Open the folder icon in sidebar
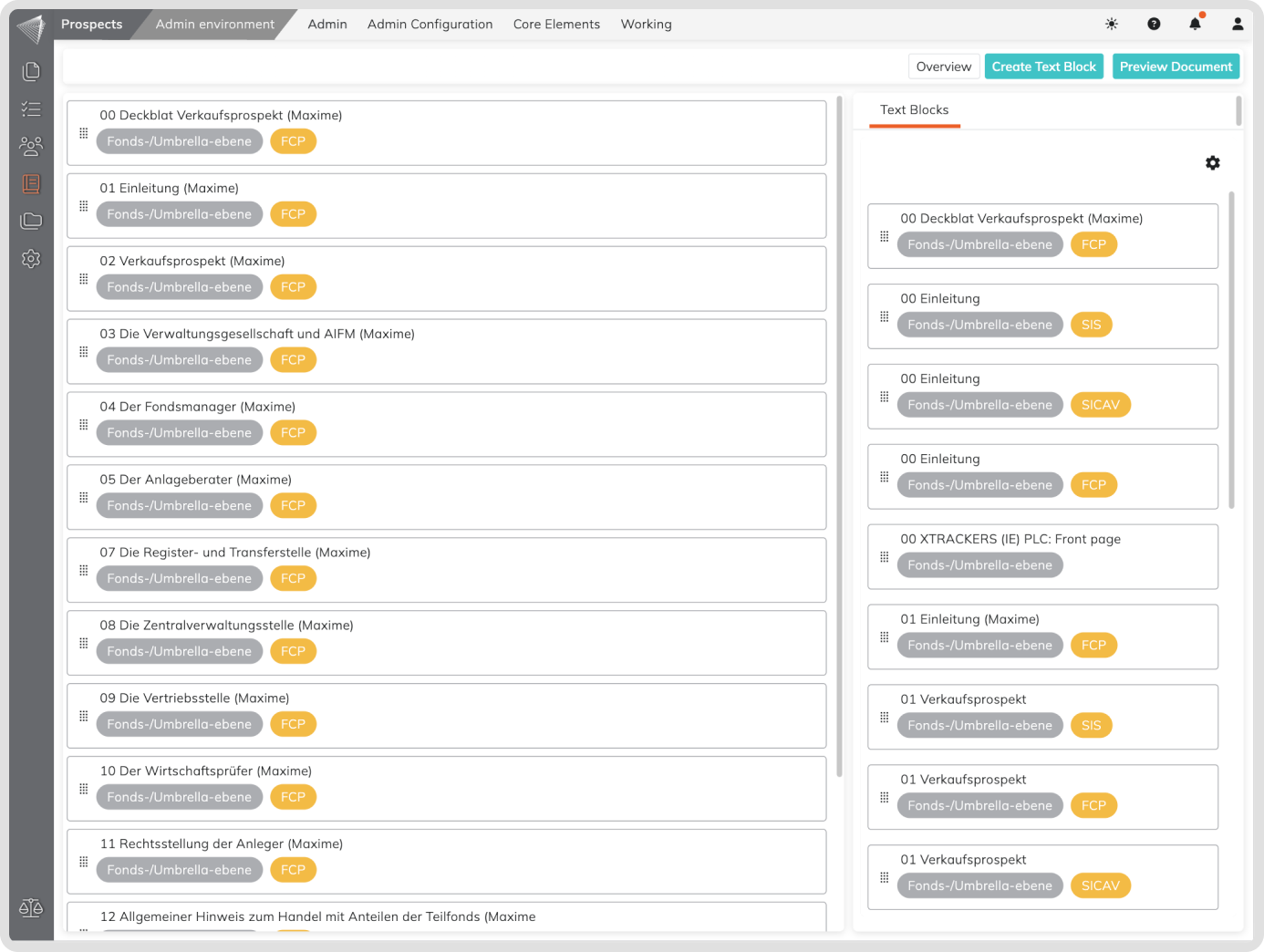1264x952 pixels. [x=31, y=221]
